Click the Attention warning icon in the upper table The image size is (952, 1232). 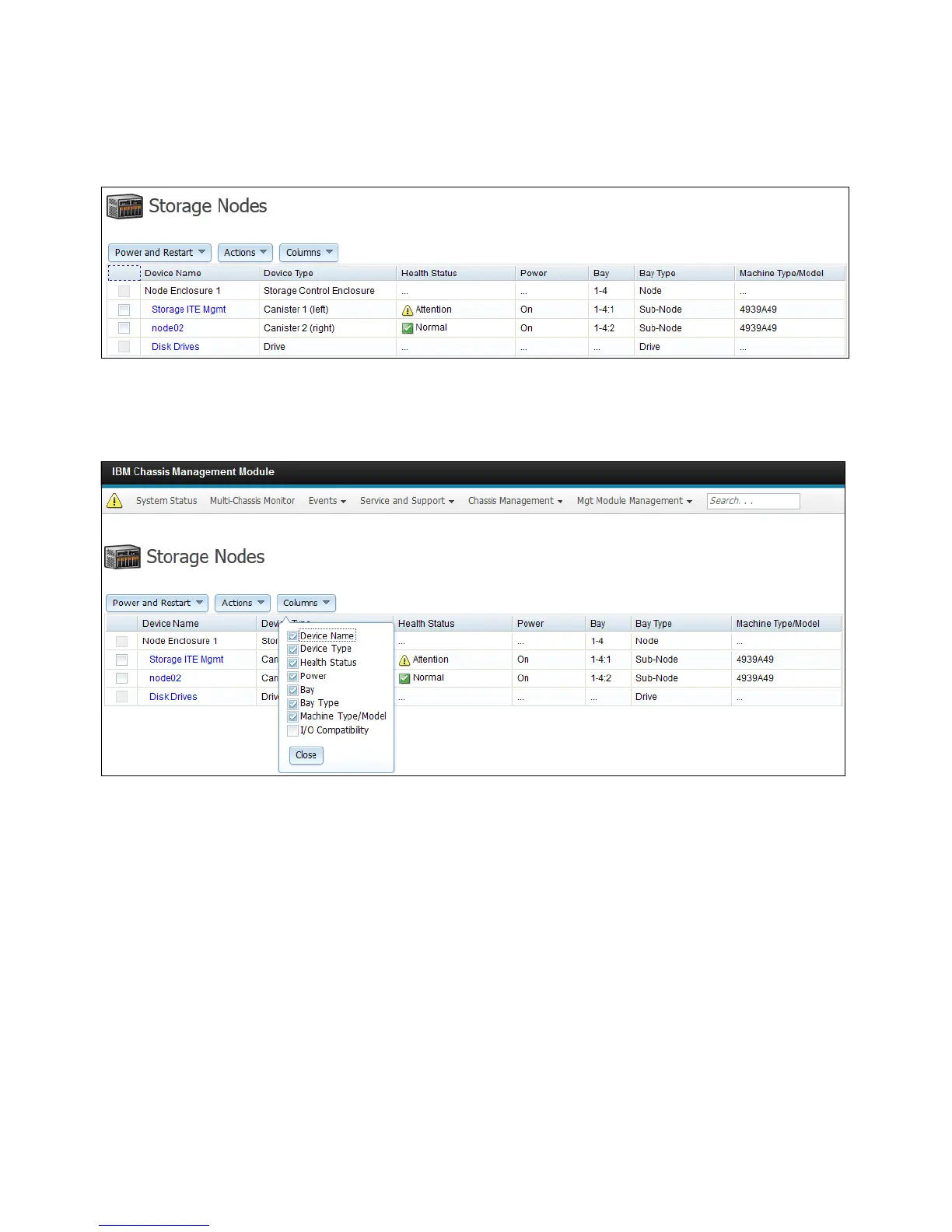click(x=407, y=310)
